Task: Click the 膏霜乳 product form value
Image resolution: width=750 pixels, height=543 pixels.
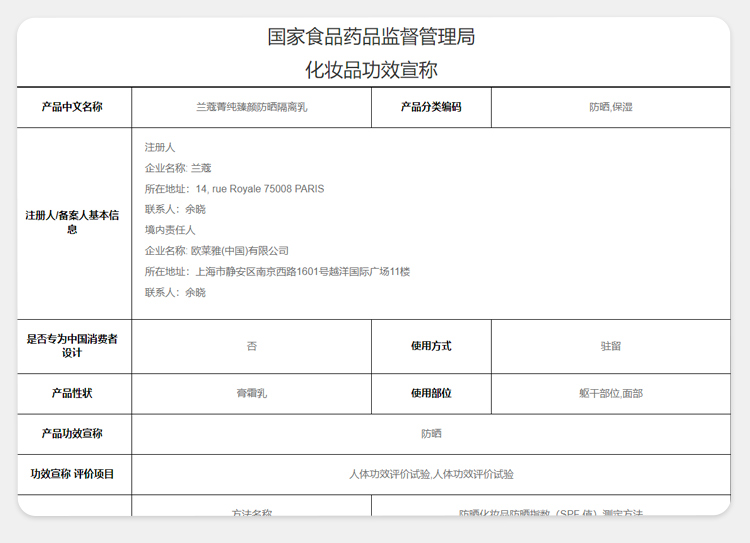Action: point(251,394)
